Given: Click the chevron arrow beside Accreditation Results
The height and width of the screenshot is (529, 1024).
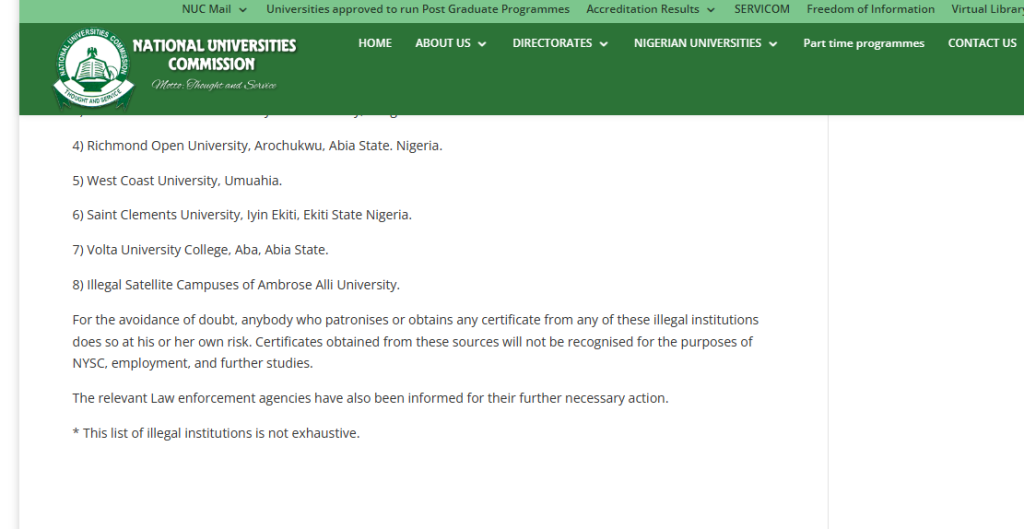Looking at the screenshot, I should pos(711,10).
